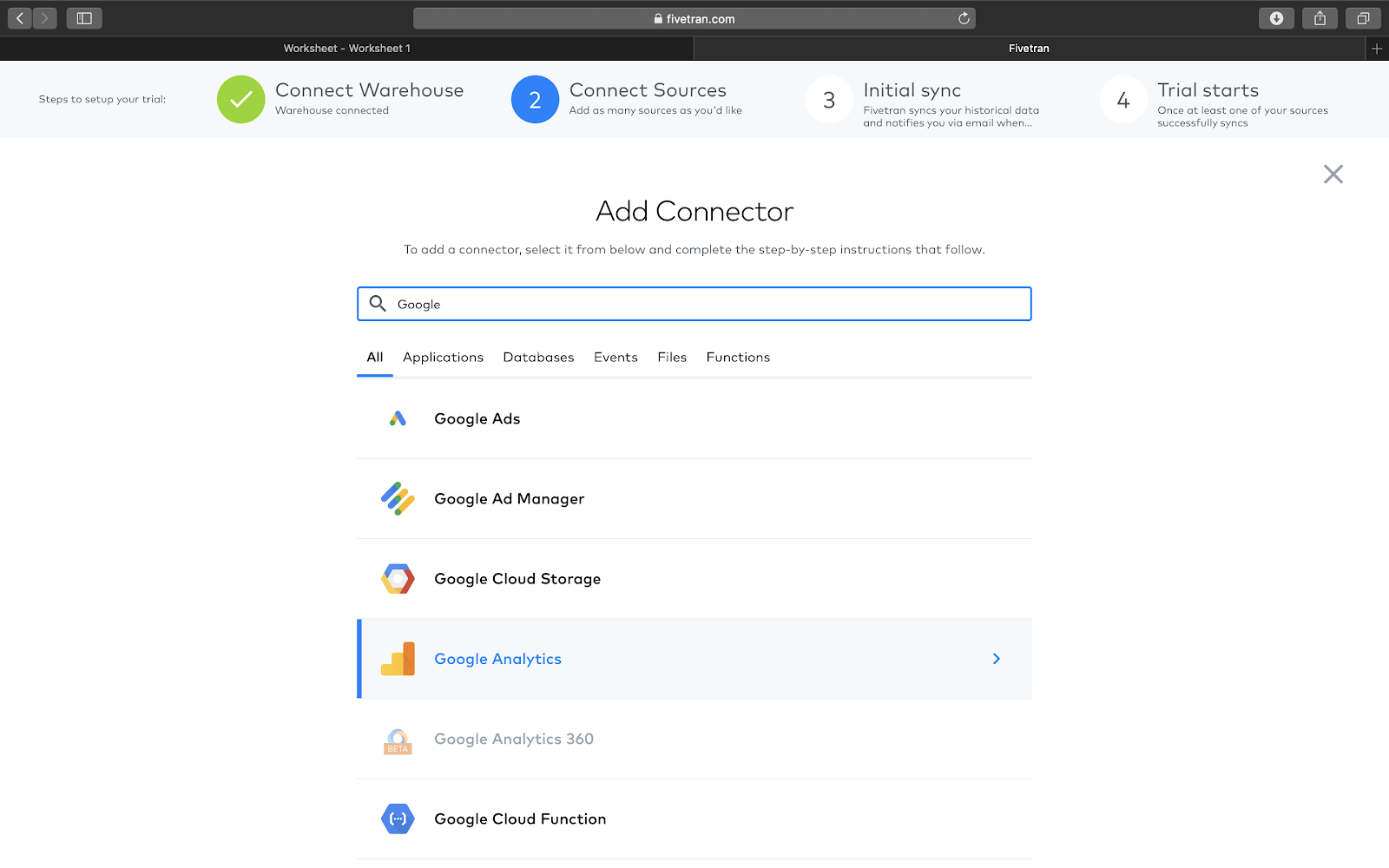Click the 'To add a connector' instruction text
This screenshot has width=1389, height=868.
[x=694, y=250]
